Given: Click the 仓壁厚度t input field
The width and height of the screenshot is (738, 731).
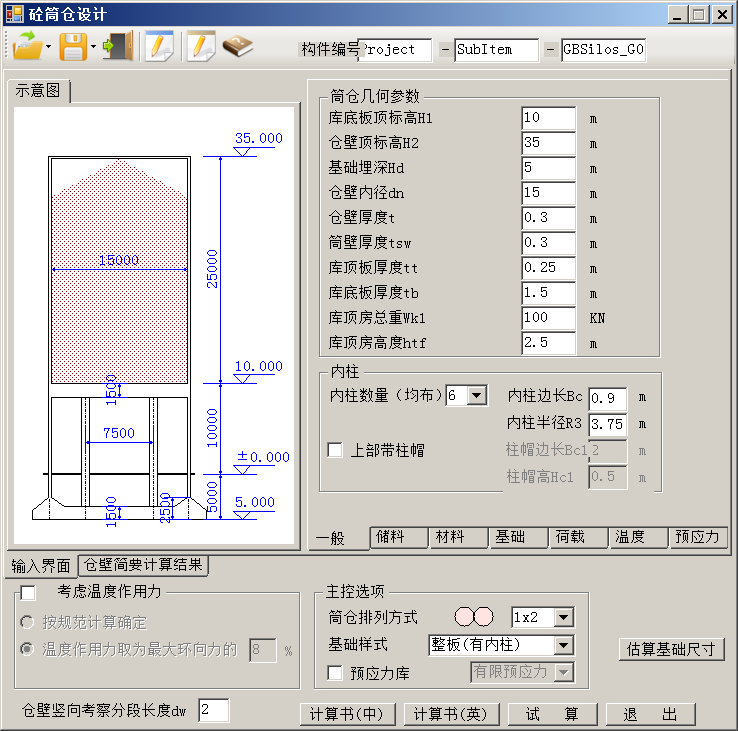Looking at the screenshot, I should click(548, 217).
